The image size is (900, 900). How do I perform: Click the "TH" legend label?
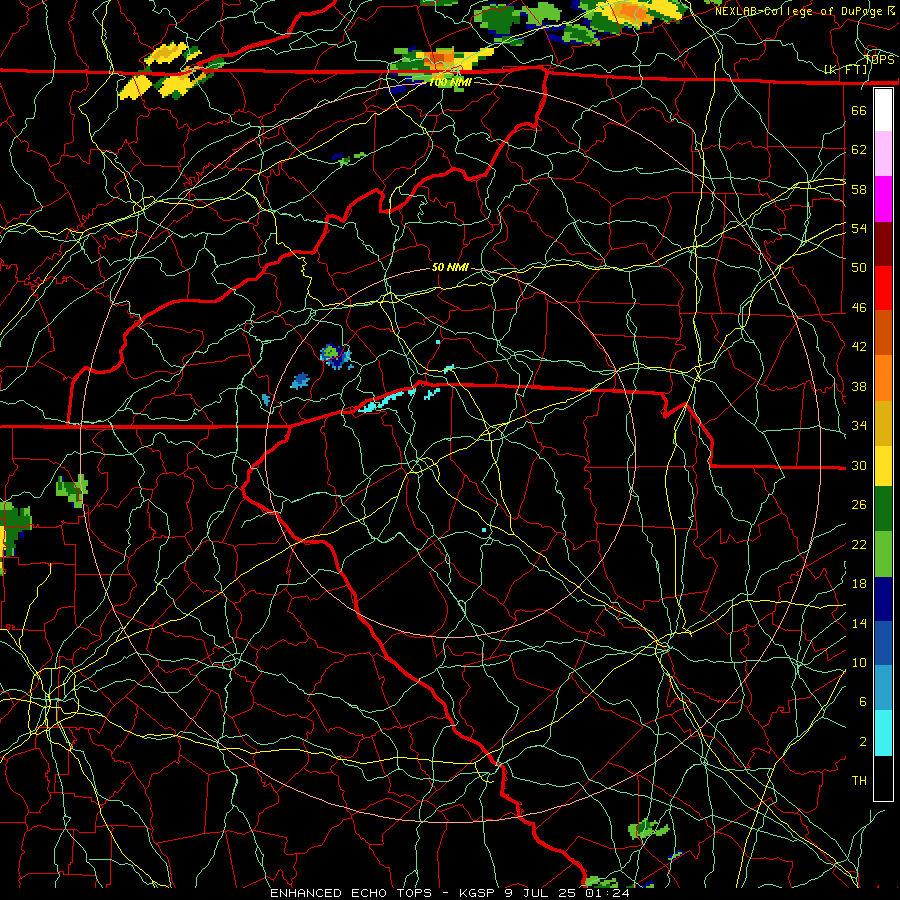(859, 781)
